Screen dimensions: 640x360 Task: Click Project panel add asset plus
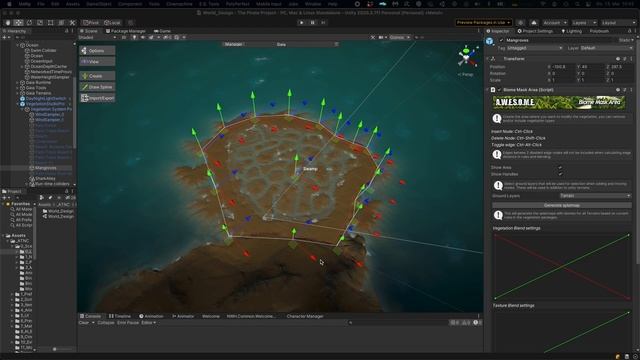[x=4, y=198]
